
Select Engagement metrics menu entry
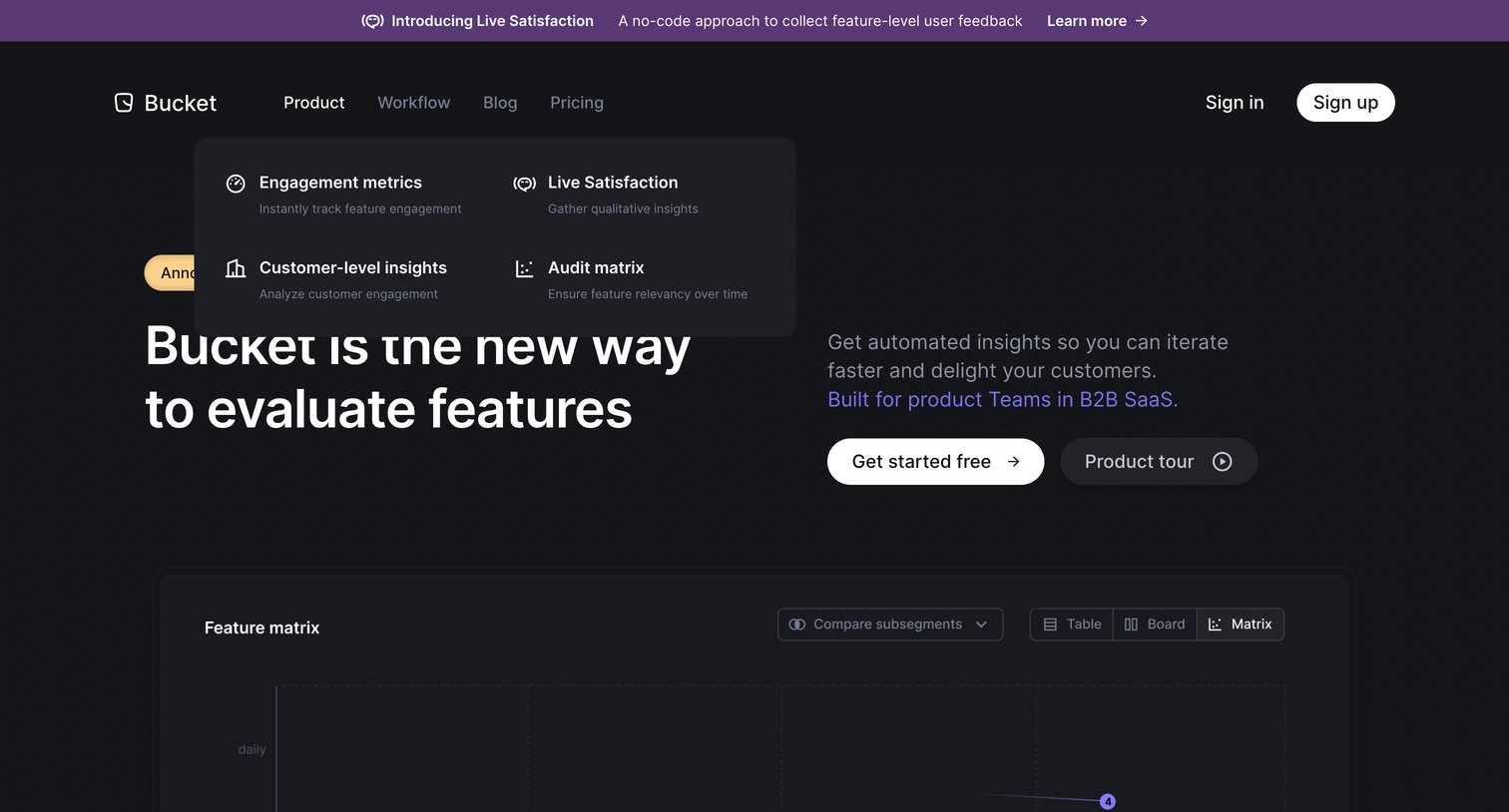344,195
